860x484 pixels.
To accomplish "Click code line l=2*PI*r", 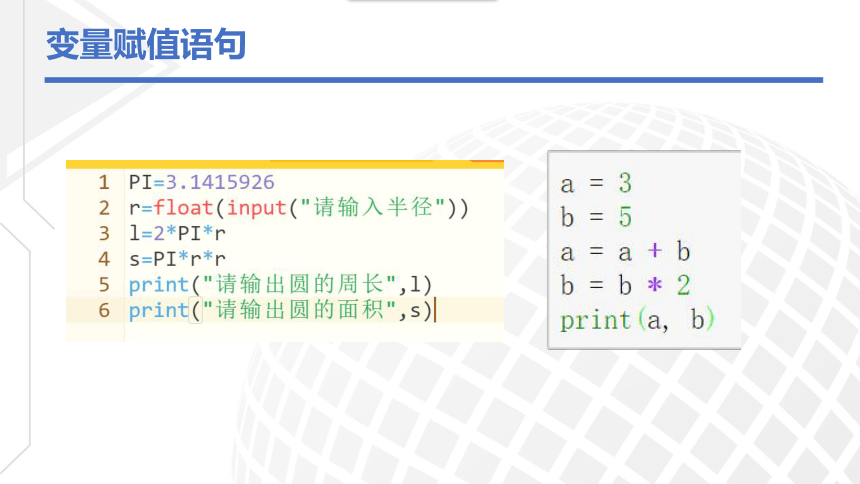I will [177, 233].
